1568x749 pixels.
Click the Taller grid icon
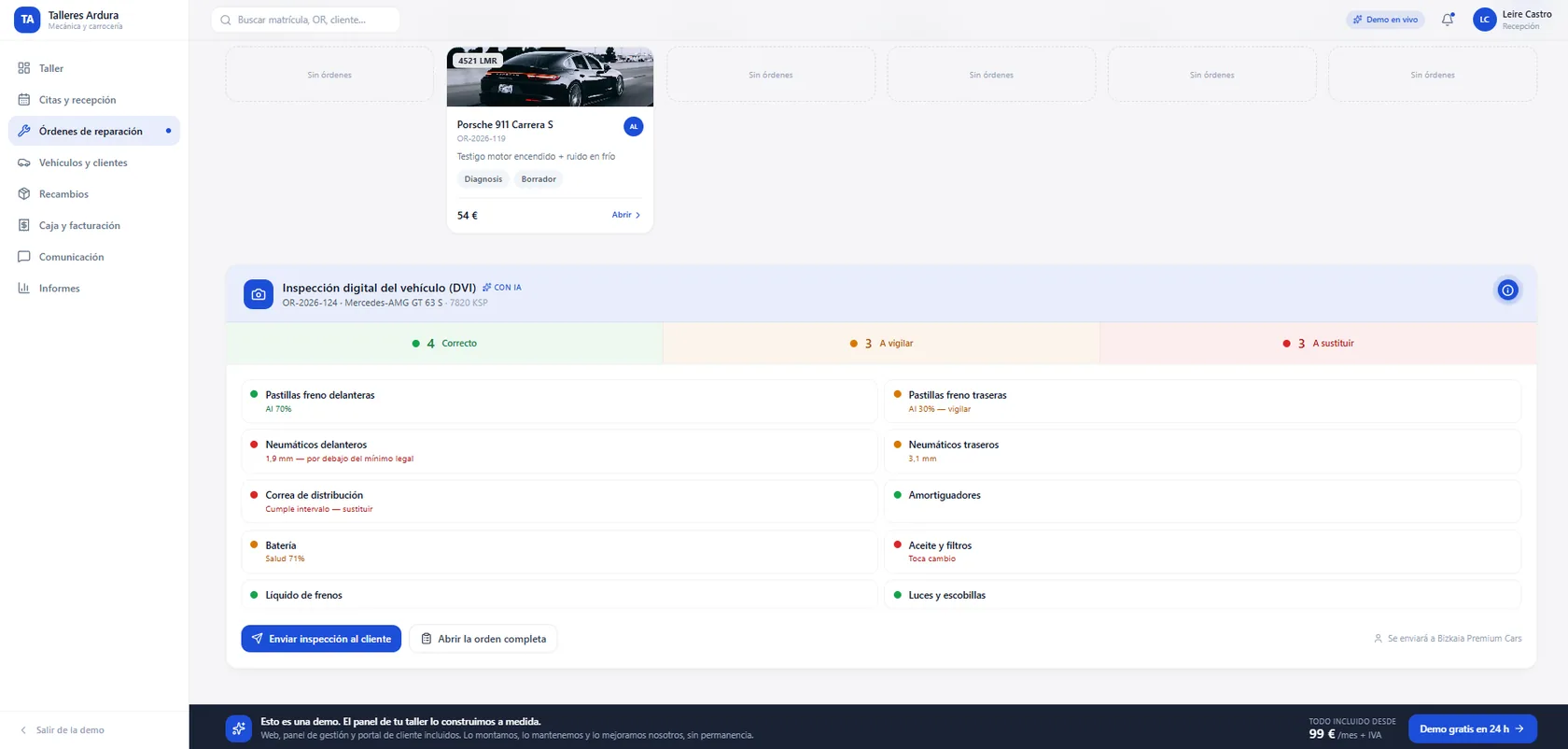click(x=24, y=68)
